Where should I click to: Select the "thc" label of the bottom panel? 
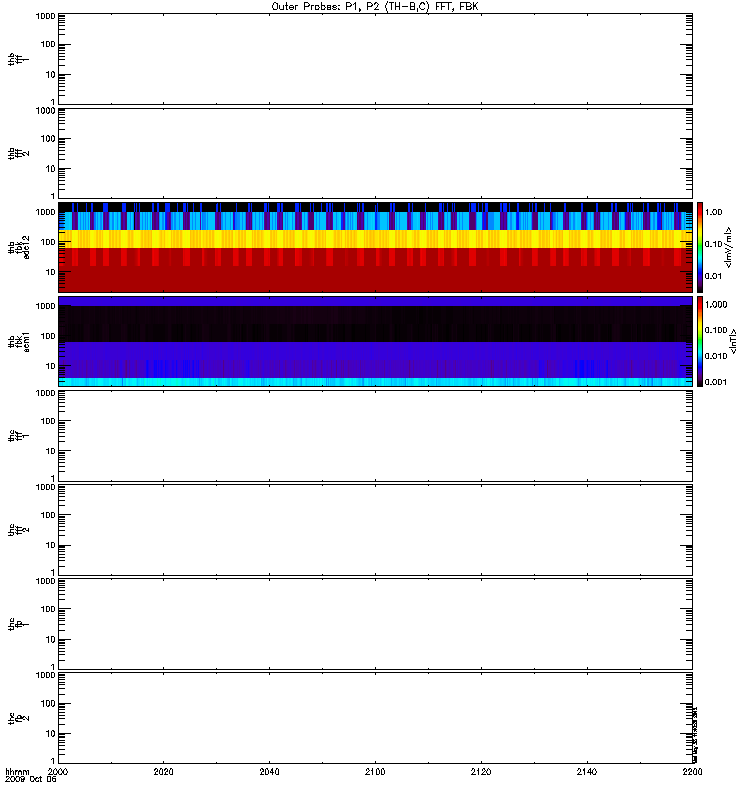[x=11, y=718]
